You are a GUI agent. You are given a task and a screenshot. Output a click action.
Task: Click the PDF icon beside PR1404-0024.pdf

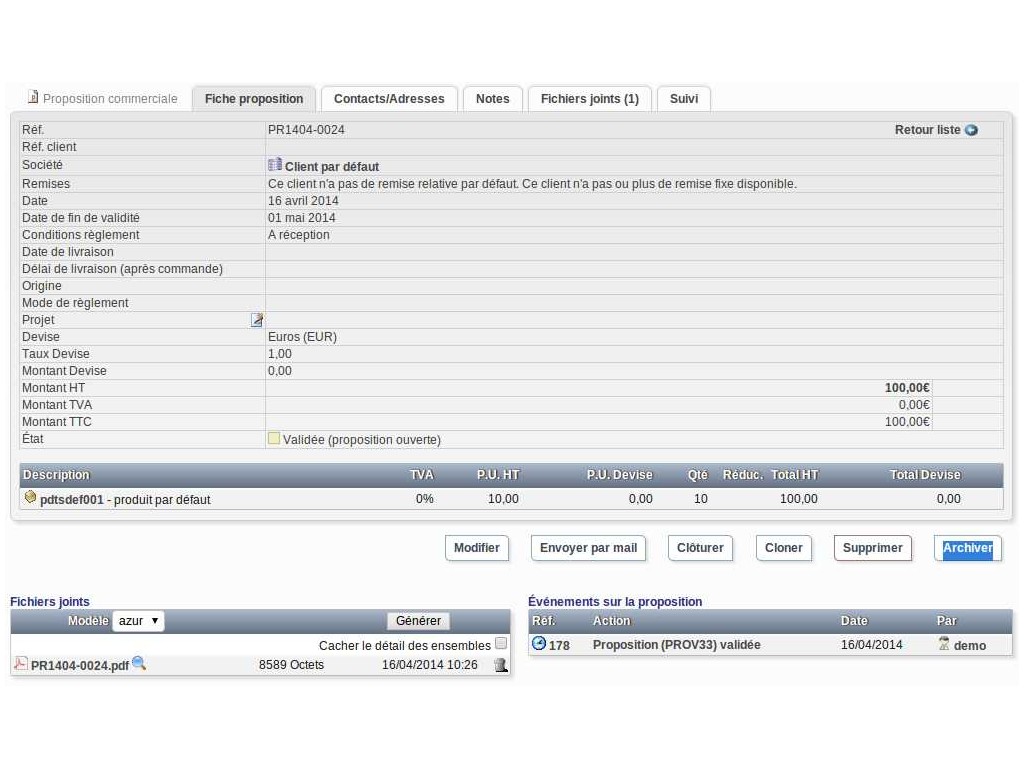tap(21, 663)
